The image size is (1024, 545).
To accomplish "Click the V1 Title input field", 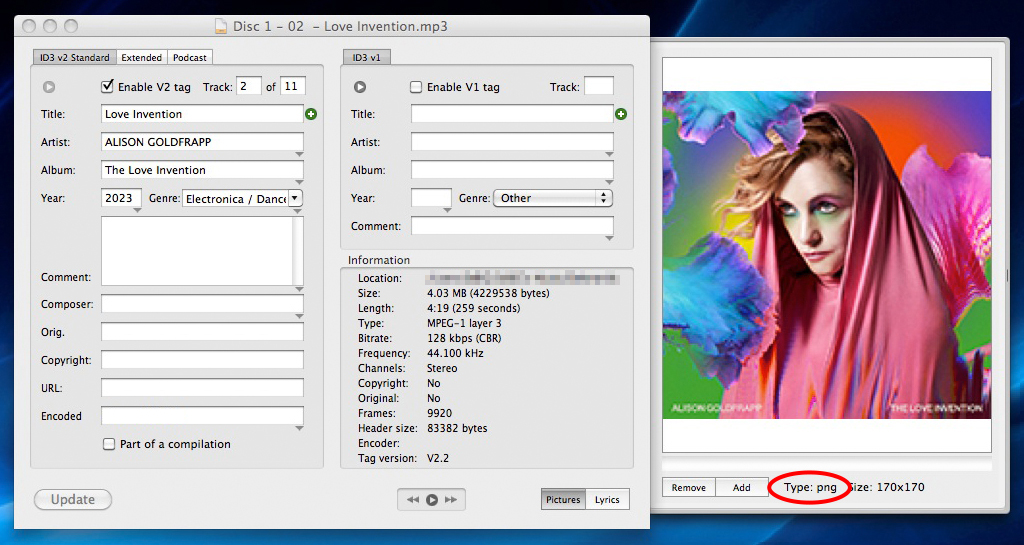I will click(x=513, y=114).
